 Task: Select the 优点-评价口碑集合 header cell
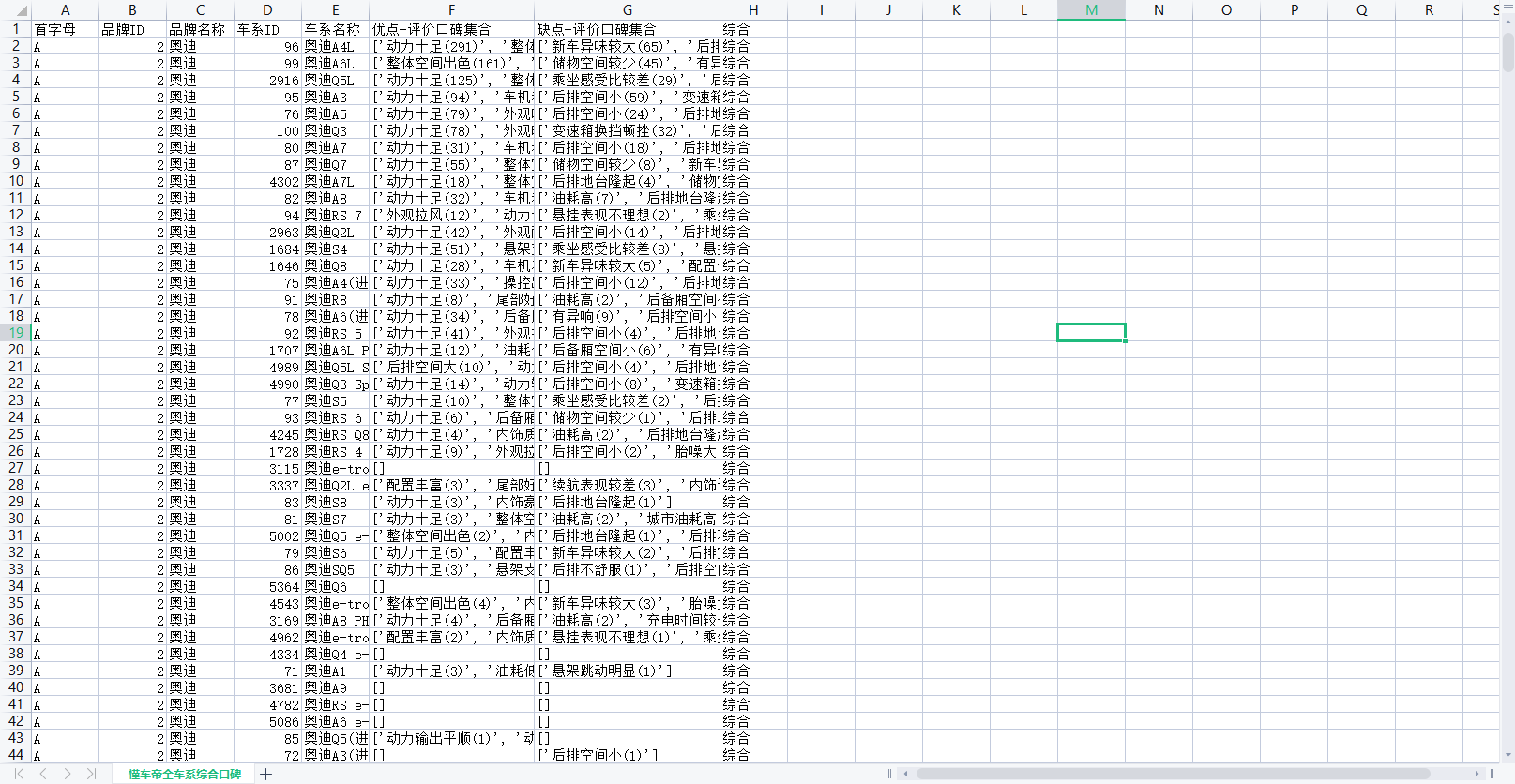pos(451,29)
